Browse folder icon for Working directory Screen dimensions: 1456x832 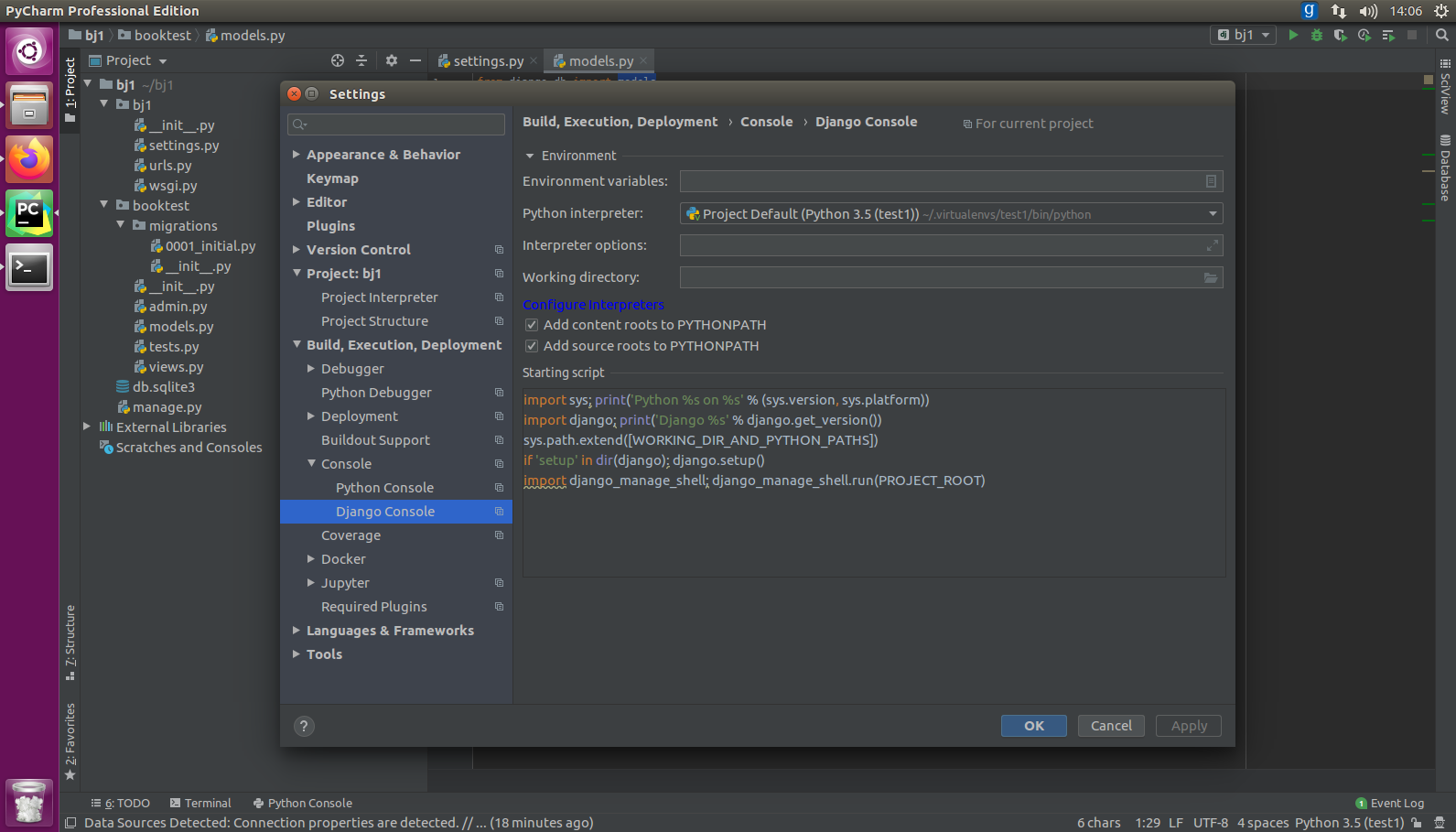pos(1210,277)
